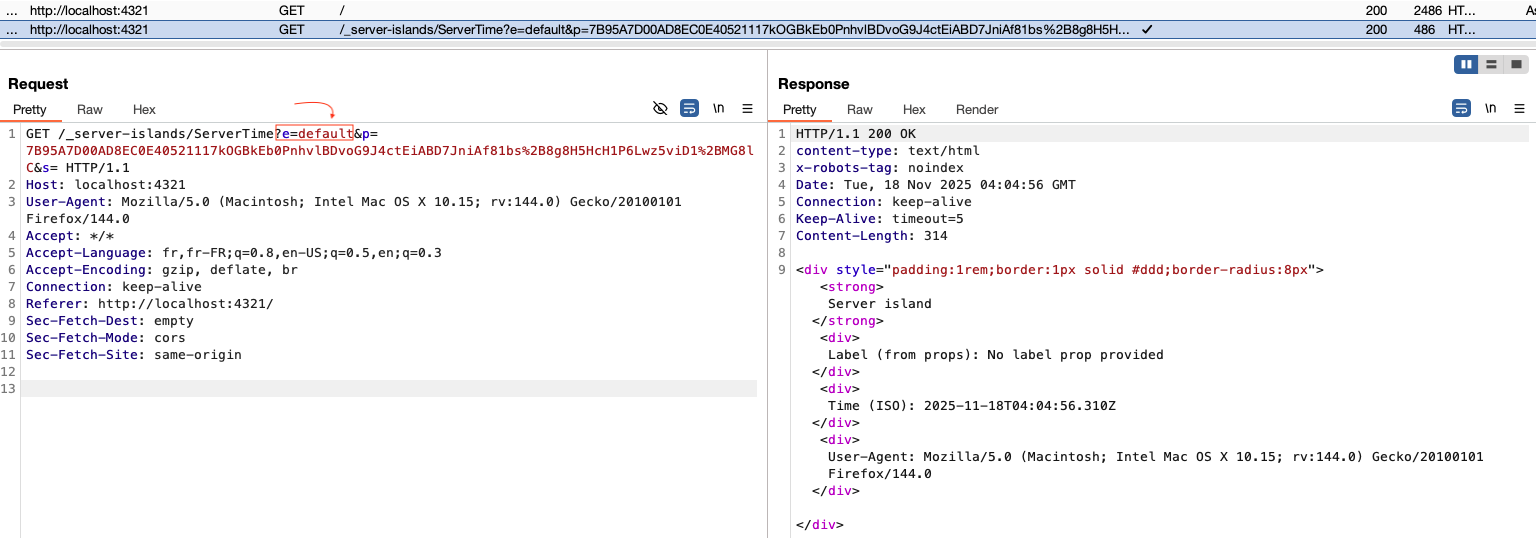1536x538 pixels.
Task: Toggle the eye-slash visibility icon in Request panel
Action: click(x=660, y=108)
